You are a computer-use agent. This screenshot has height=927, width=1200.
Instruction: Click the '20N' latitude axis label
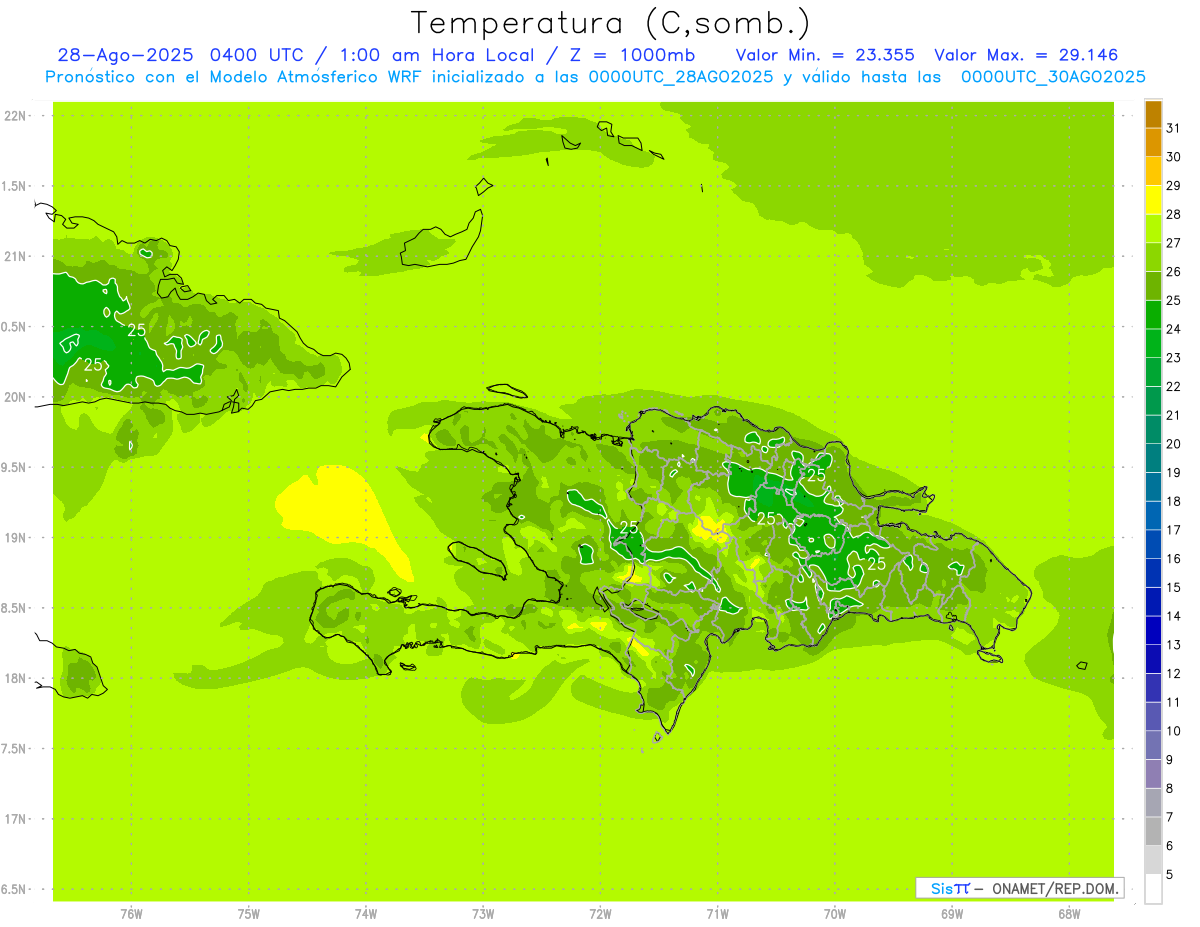(x=15, y=397)
